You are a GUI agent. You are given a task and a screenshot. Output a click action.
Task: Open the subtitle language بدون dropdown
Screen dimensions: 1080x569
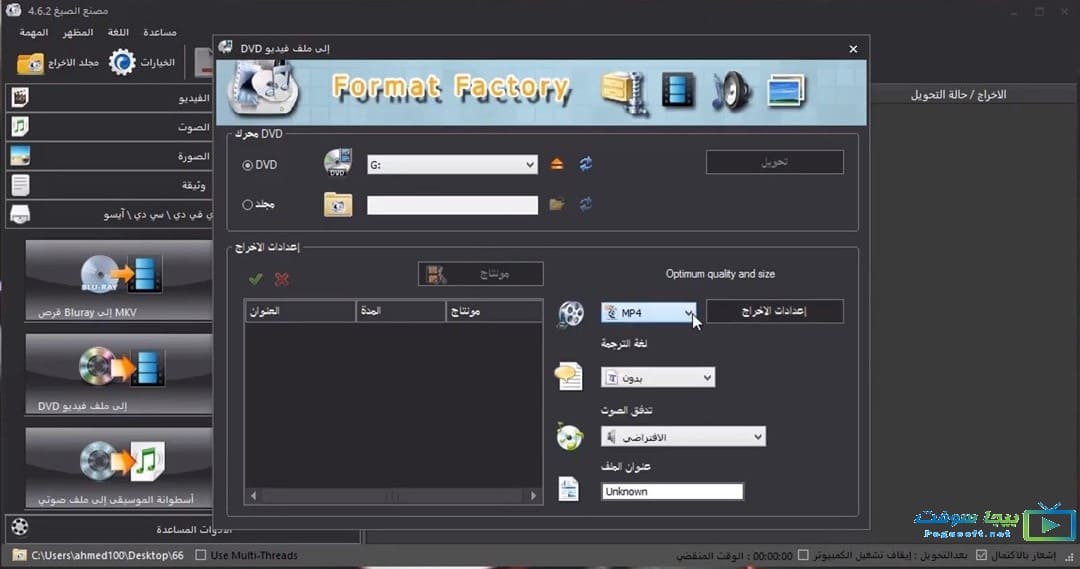click(658, 377)
